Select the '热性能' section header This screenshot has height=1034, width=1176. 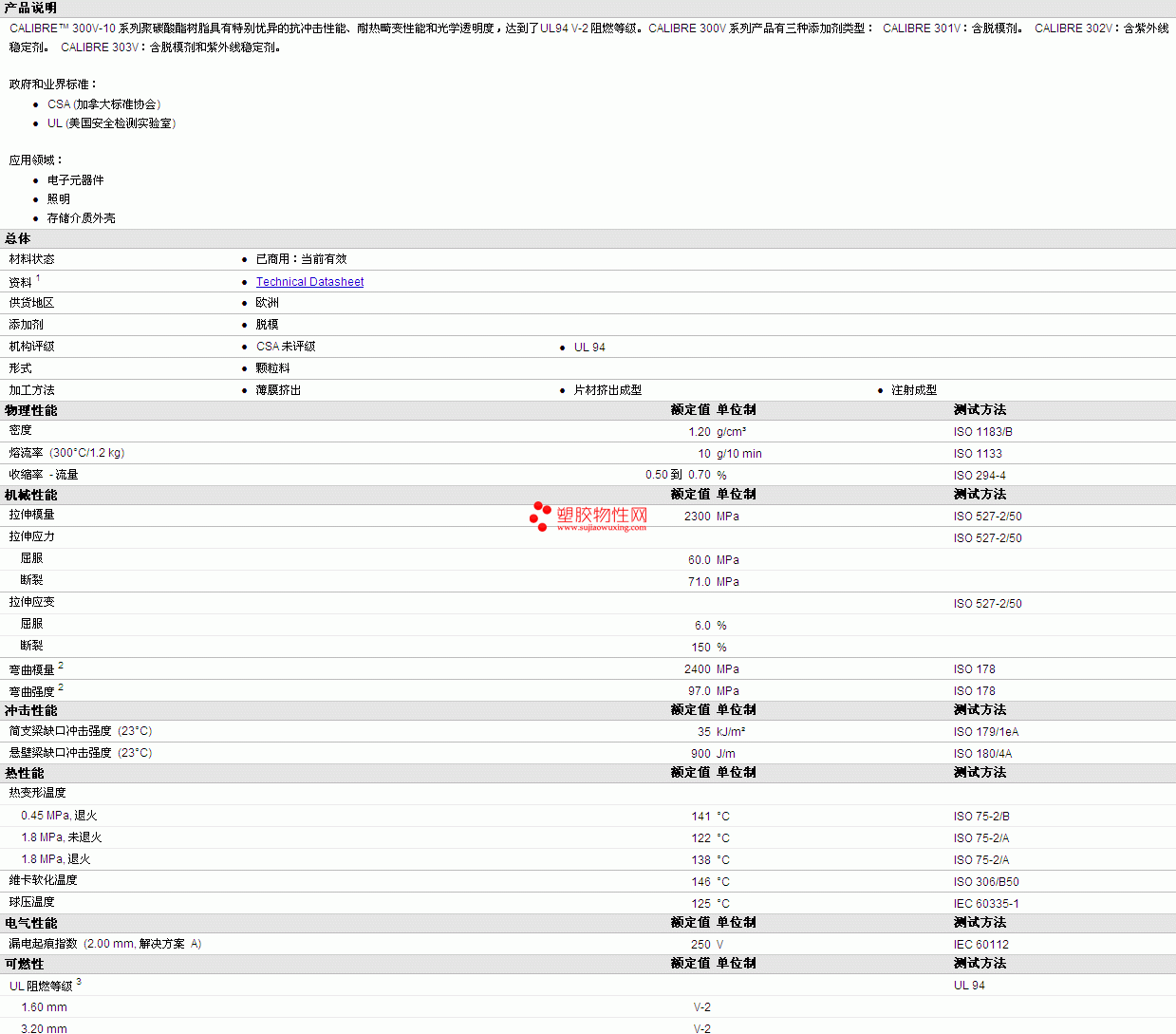pyautogui.click(x=25, y=774)
